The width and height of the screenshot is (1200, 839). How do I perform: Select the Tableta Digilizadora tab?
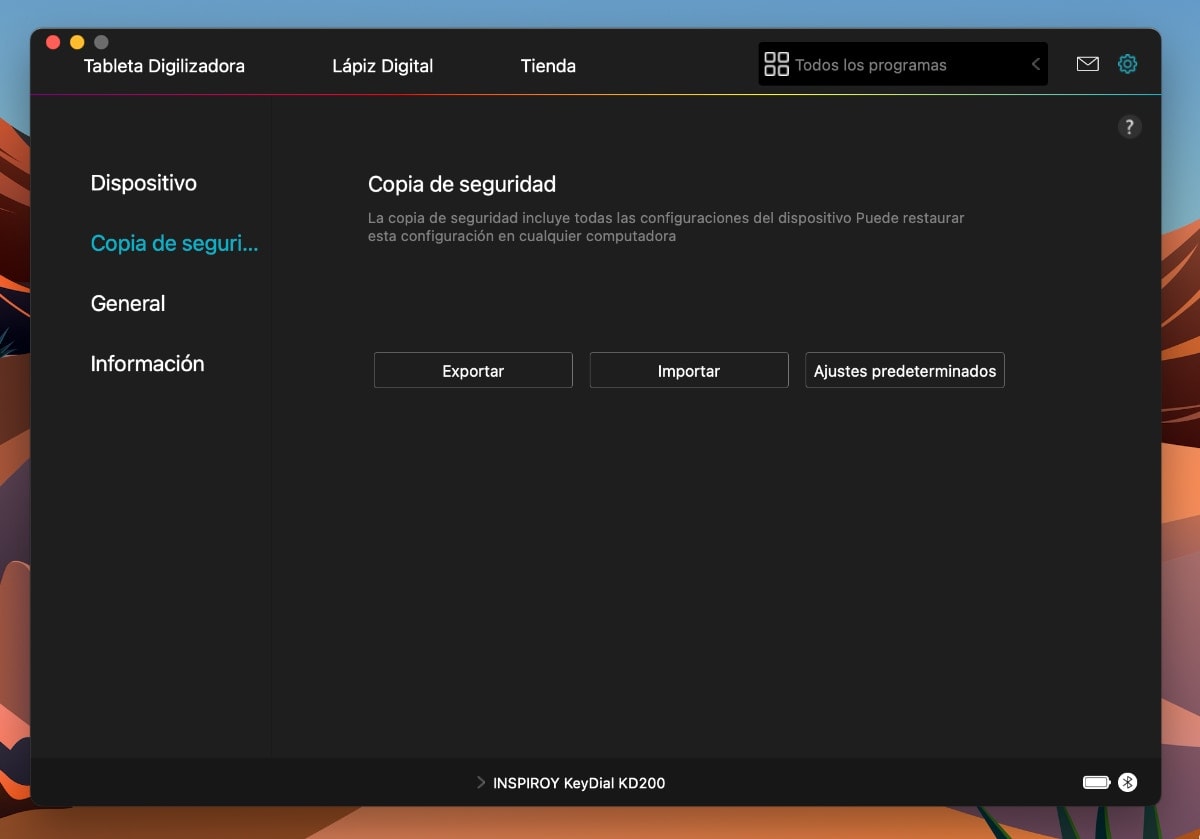(163, 66)
